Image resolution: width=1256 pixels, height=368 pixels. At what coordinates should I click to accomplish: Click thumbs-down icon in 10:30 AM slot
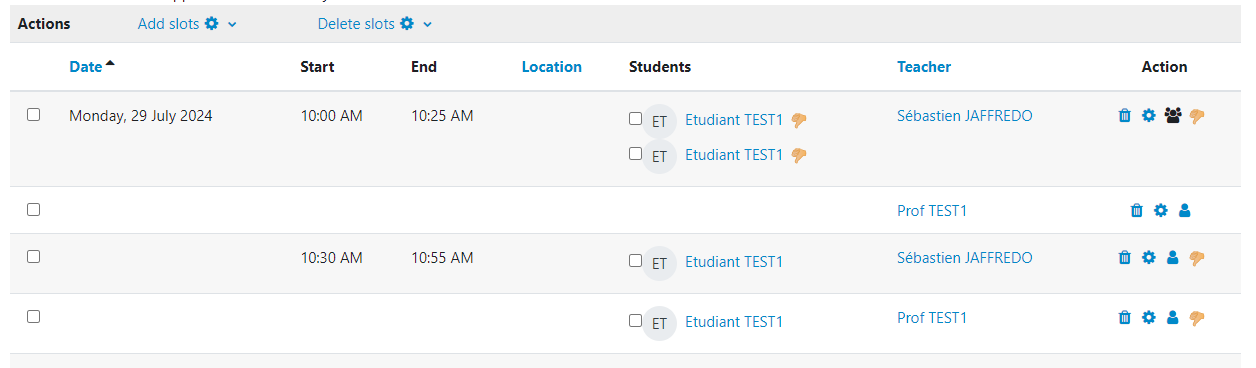[x=1197, y=258]
